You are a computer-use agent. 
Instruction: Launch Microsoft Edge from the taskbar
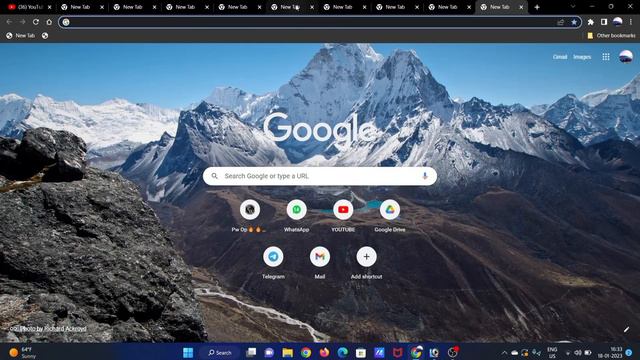(x=343, y=352)
